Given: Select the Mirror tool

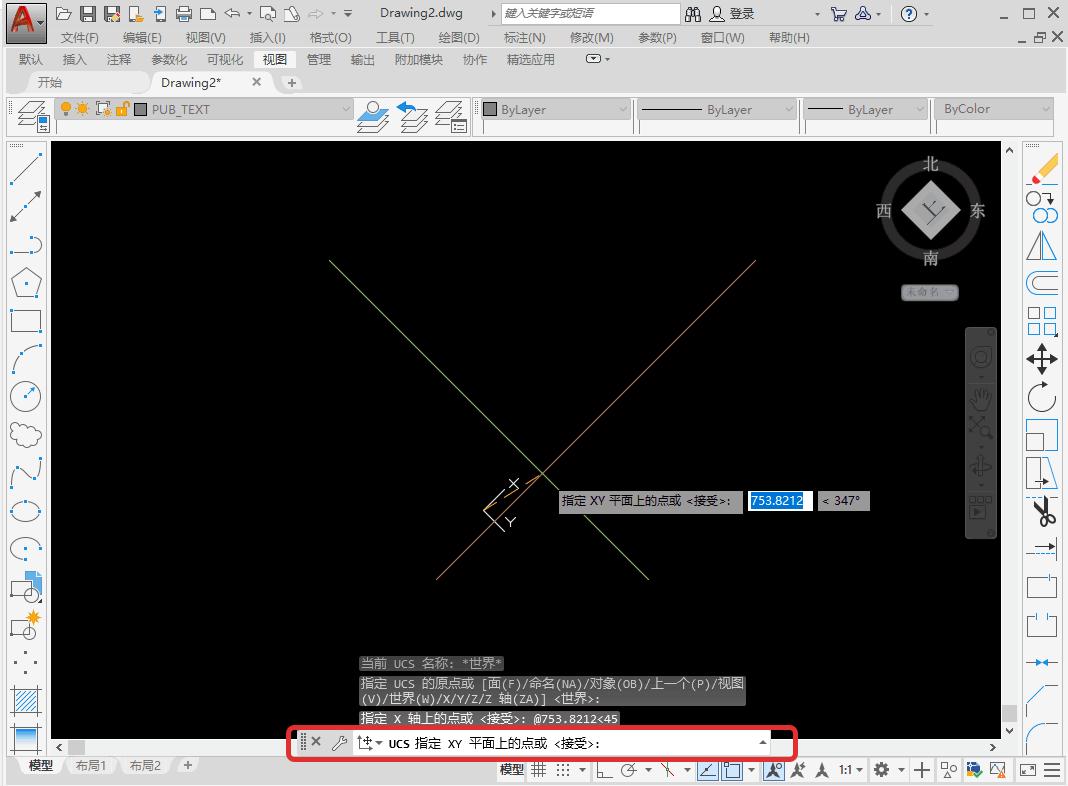Looking at the screenshot, I should [x=1042, y=245].
